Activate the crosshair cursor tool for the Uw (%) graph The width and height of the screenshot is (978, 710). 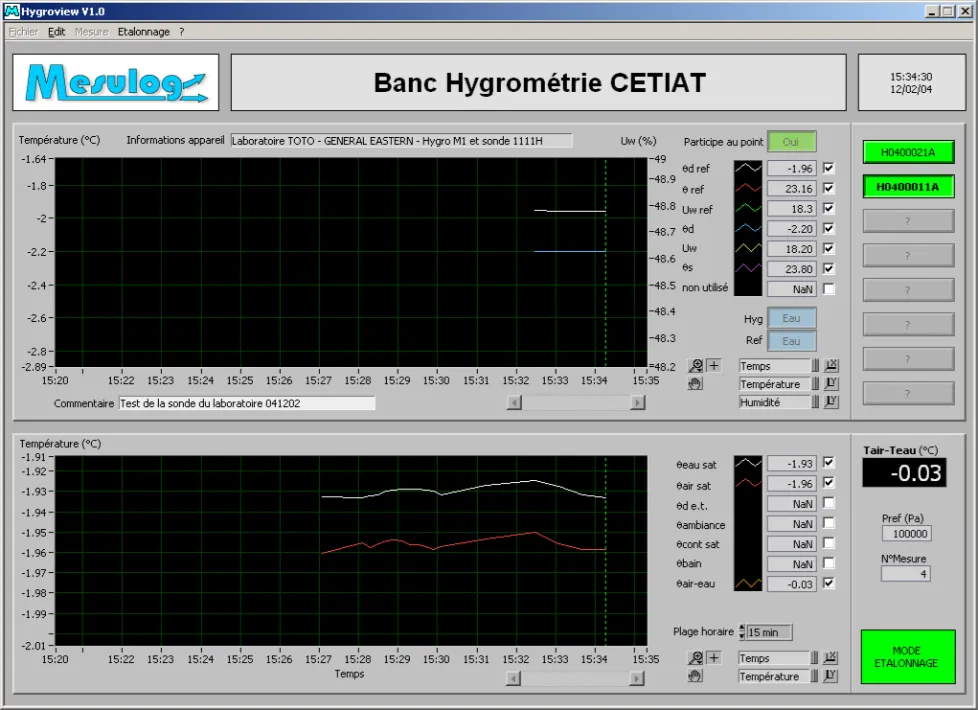pyautogui.click(x=714, y=366)
